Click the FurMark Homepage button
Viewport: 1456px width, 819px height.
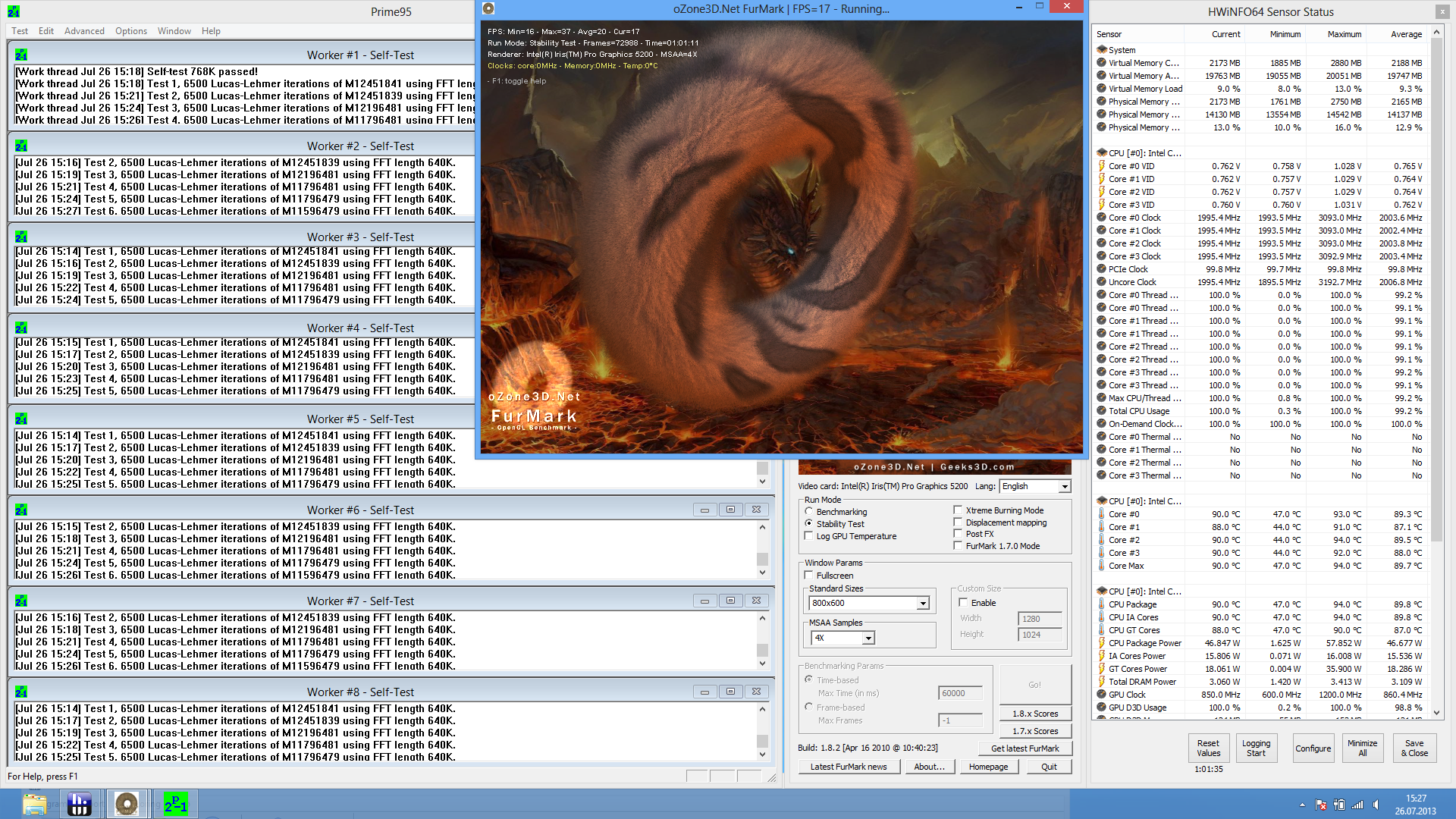pyautogui.click(x=988, y=767)
